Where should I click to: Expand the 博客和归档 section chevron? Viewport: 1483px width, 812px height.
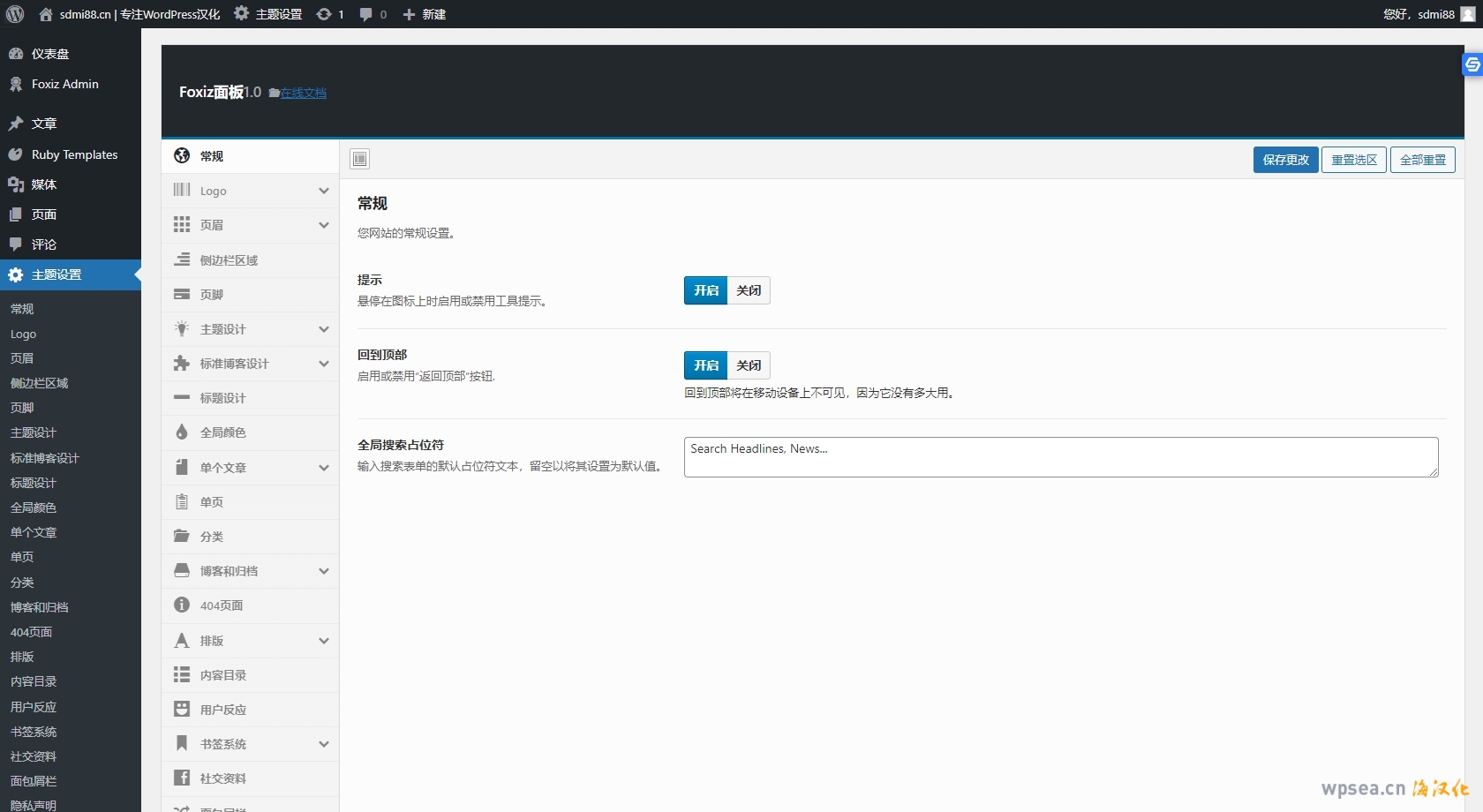(x=324, y=571)
